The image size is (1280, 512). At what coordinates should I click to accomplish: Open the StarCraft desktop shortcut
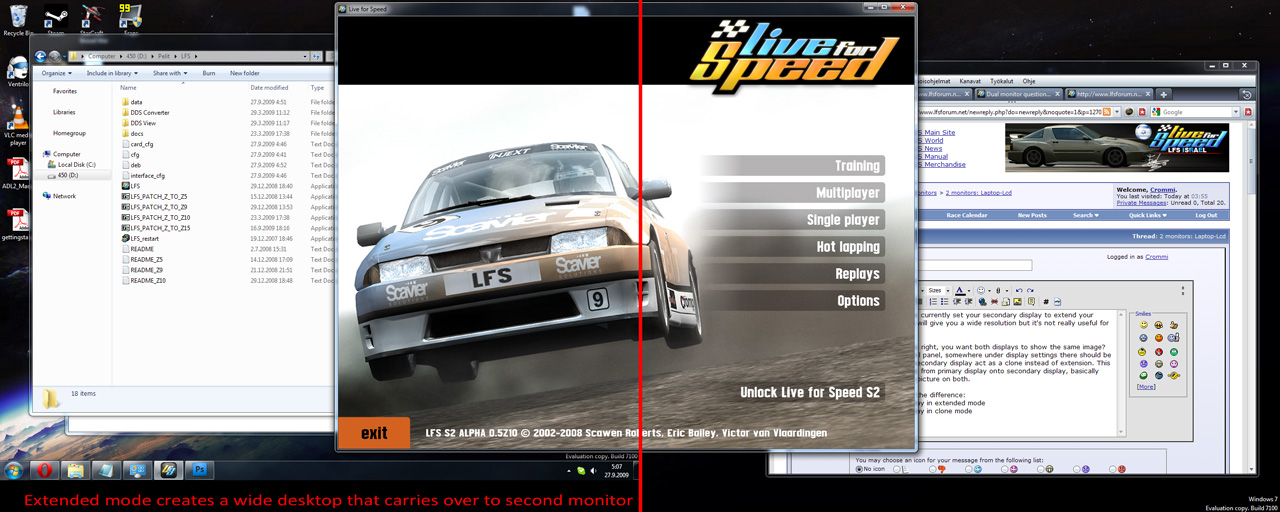[x=92, y=18]
